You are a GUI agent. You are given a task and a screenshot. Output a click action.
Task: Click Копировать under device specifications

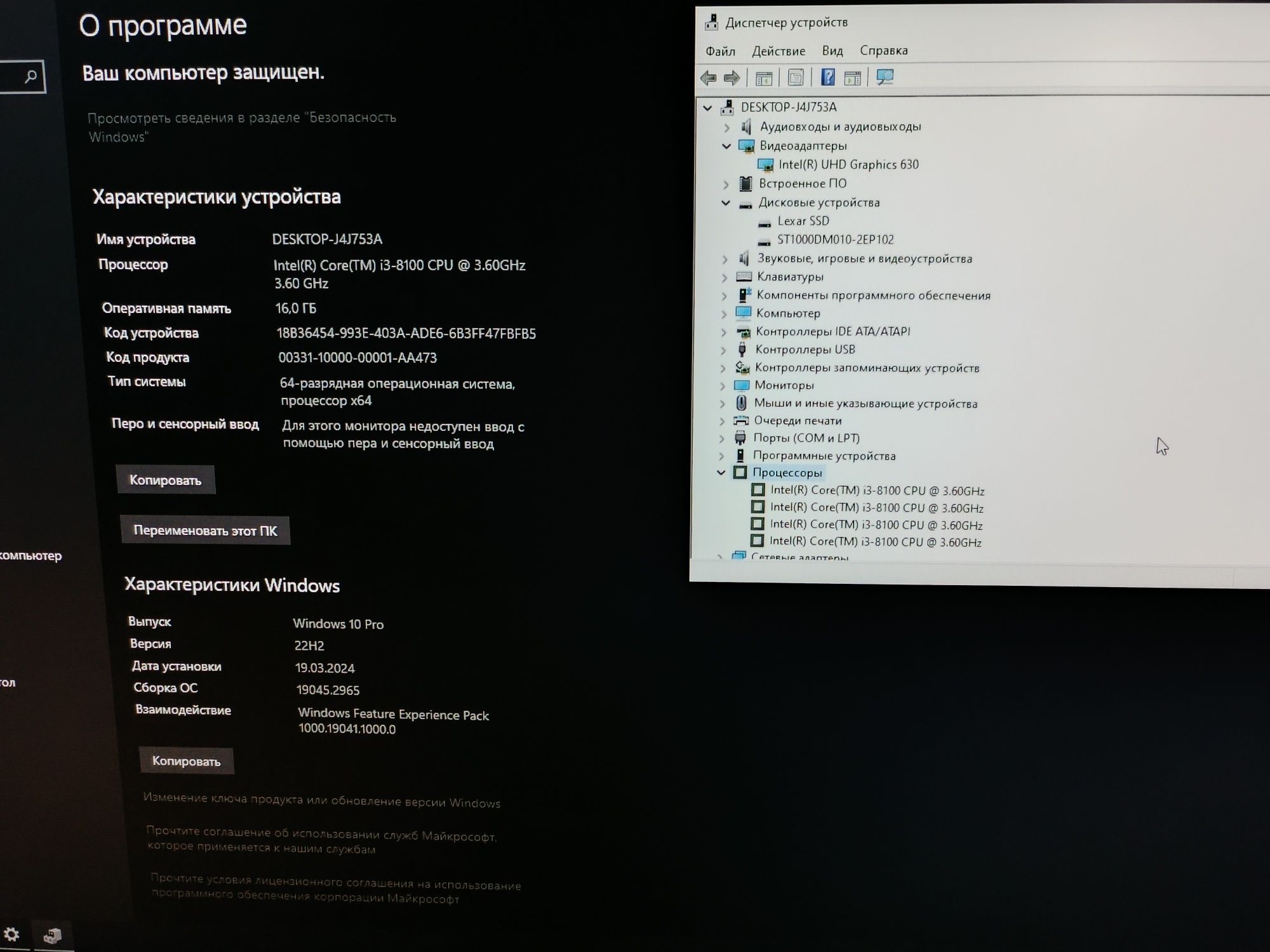[166, 480]
